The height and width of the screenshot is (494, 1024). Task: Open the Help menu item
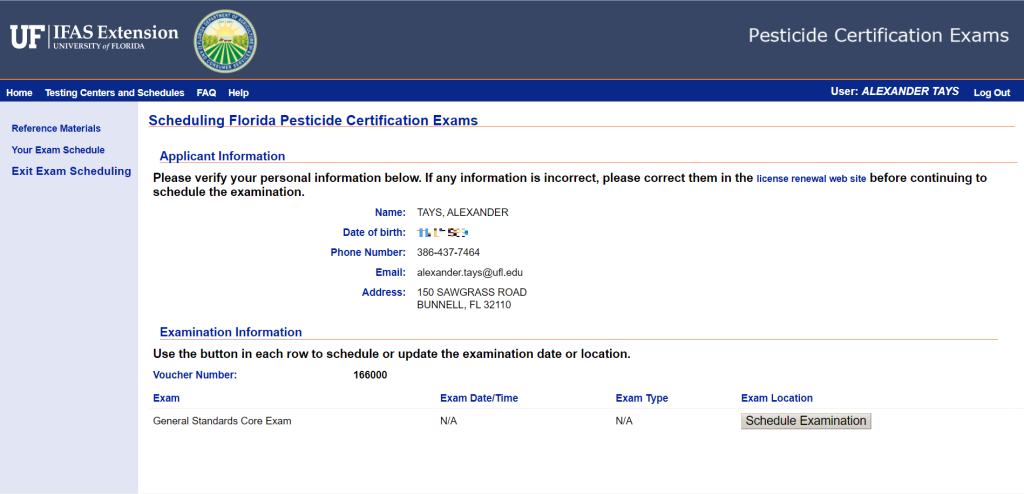click(238, 93)
